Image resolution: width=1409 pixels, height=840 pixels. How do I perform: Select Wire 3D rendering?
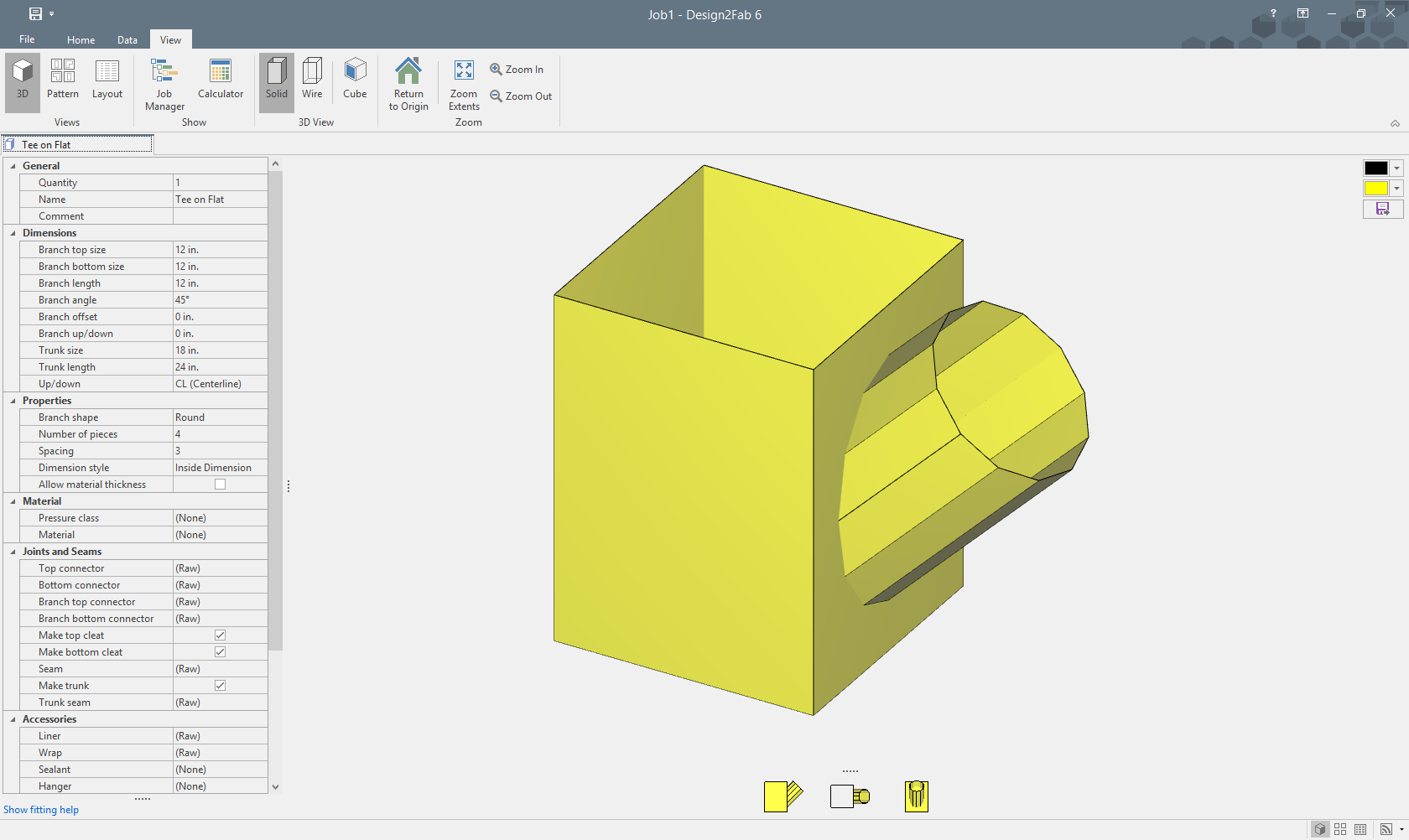(x=312, y=82)
